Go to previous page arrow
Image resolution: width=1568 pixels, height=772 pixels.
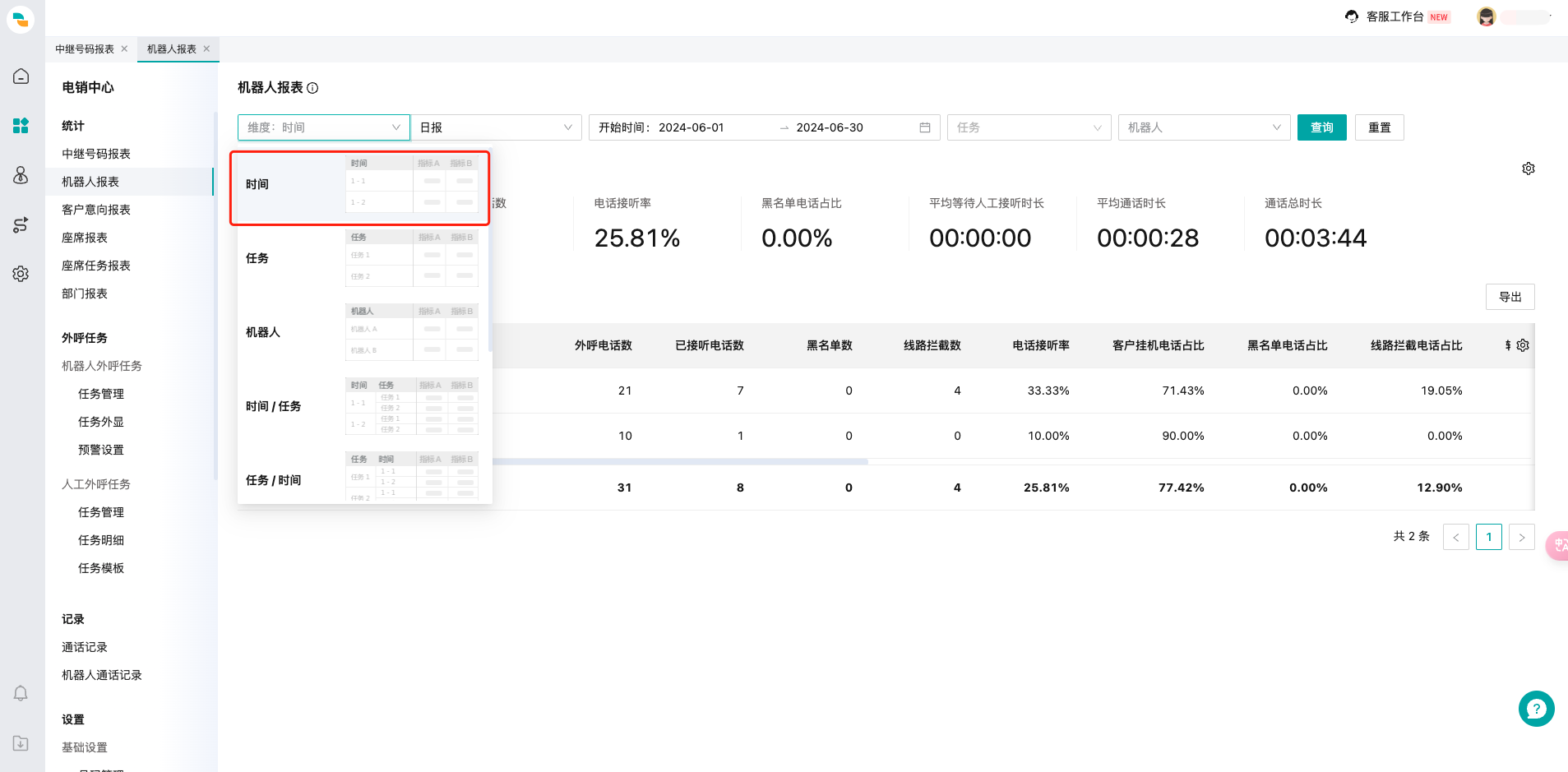[x=1456, y=537]
